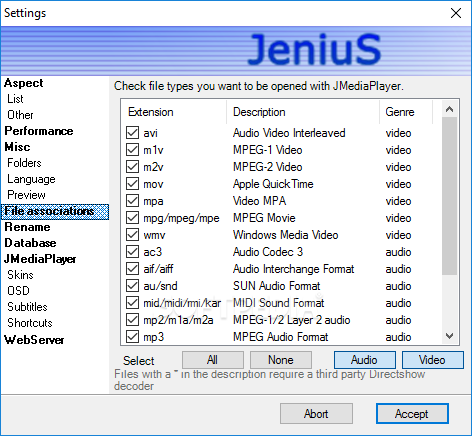Toggle the m1v file type checkbox
472x436 pixels.
click(x=132, y=150)
